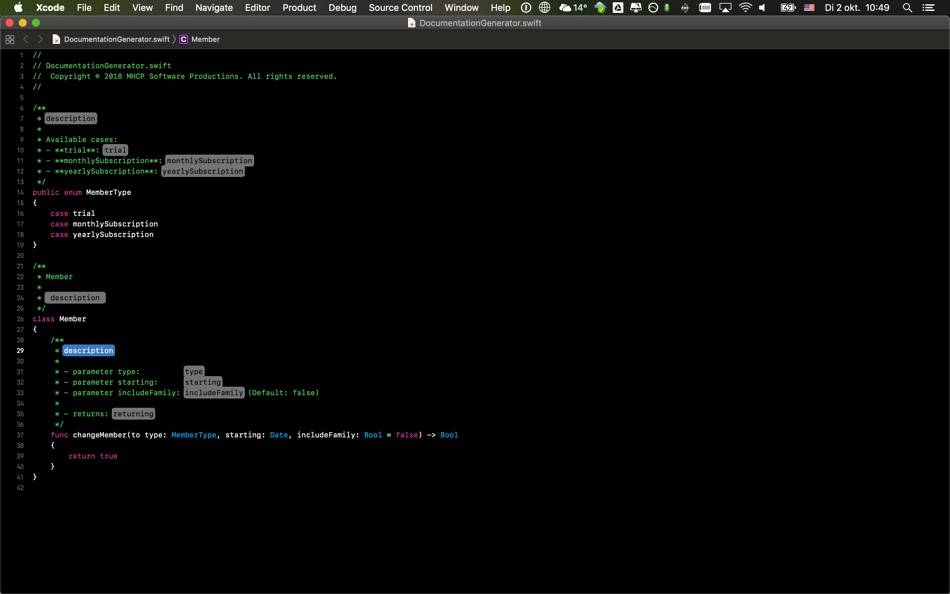Click the MemberType enum name
Screen dimensions: 950x594
pos(108,192)
